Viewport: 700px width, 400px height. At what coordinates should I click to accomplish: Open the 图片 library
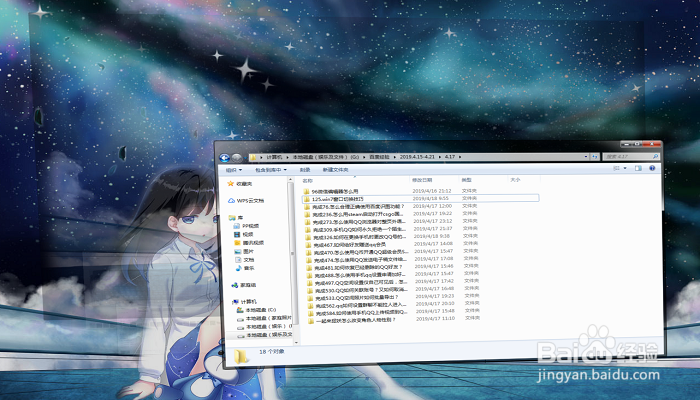point(244,252)
